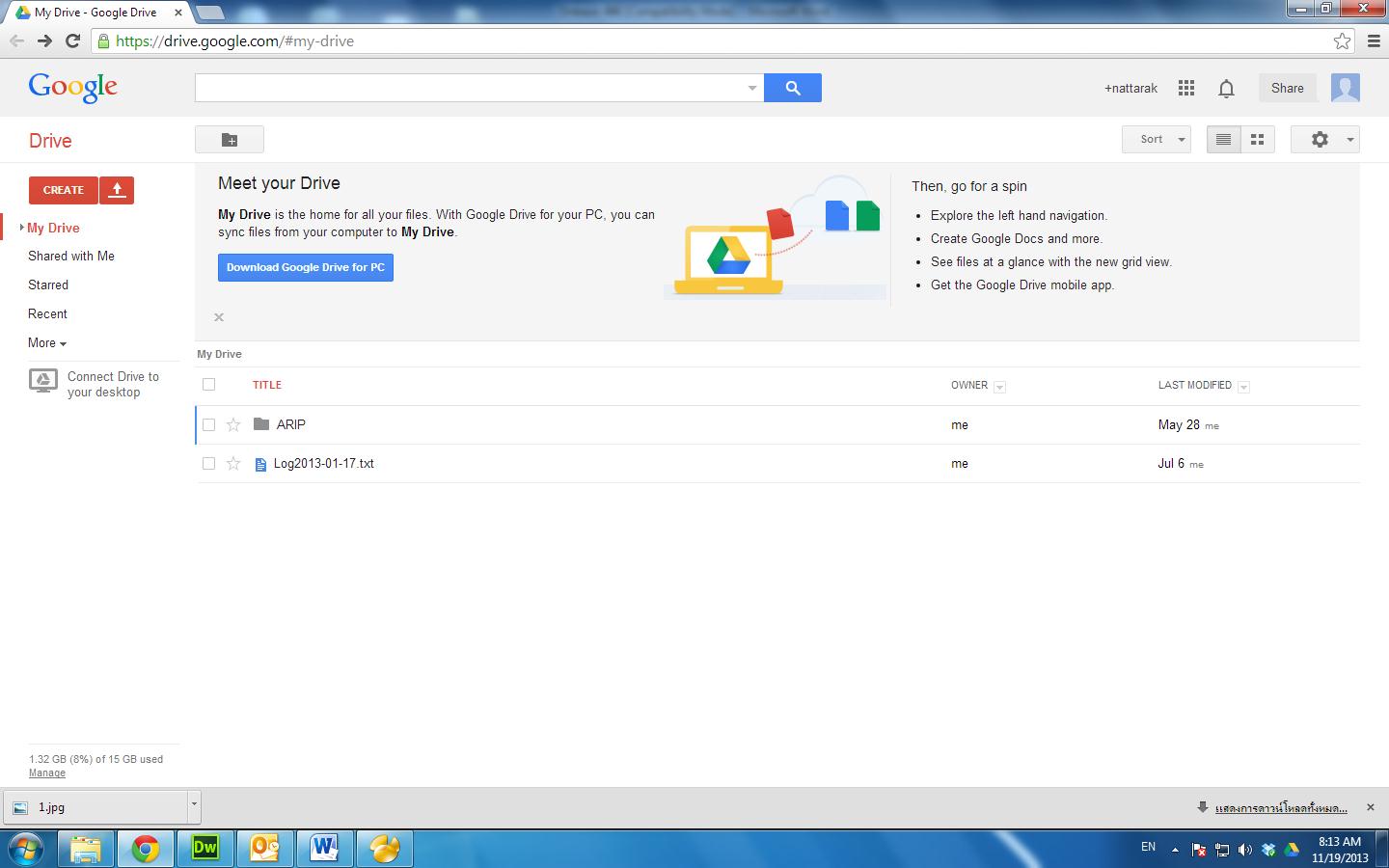Click the browser forward arrow
This screenshot has height=868, width=1389.
44,41
